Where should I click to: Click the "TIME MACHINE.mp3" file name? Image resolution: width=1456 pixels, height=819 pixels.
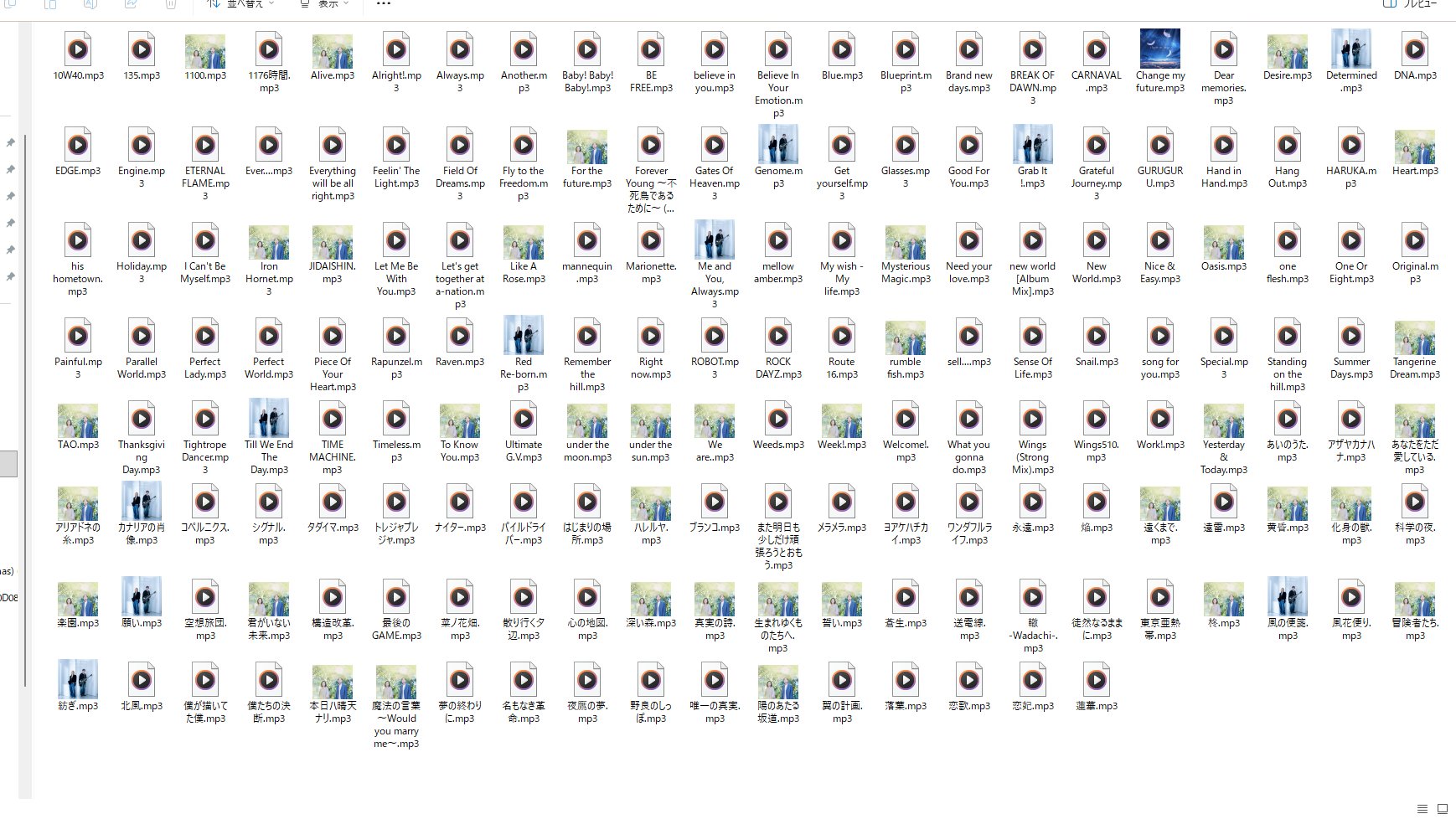(x=333, y=457)
